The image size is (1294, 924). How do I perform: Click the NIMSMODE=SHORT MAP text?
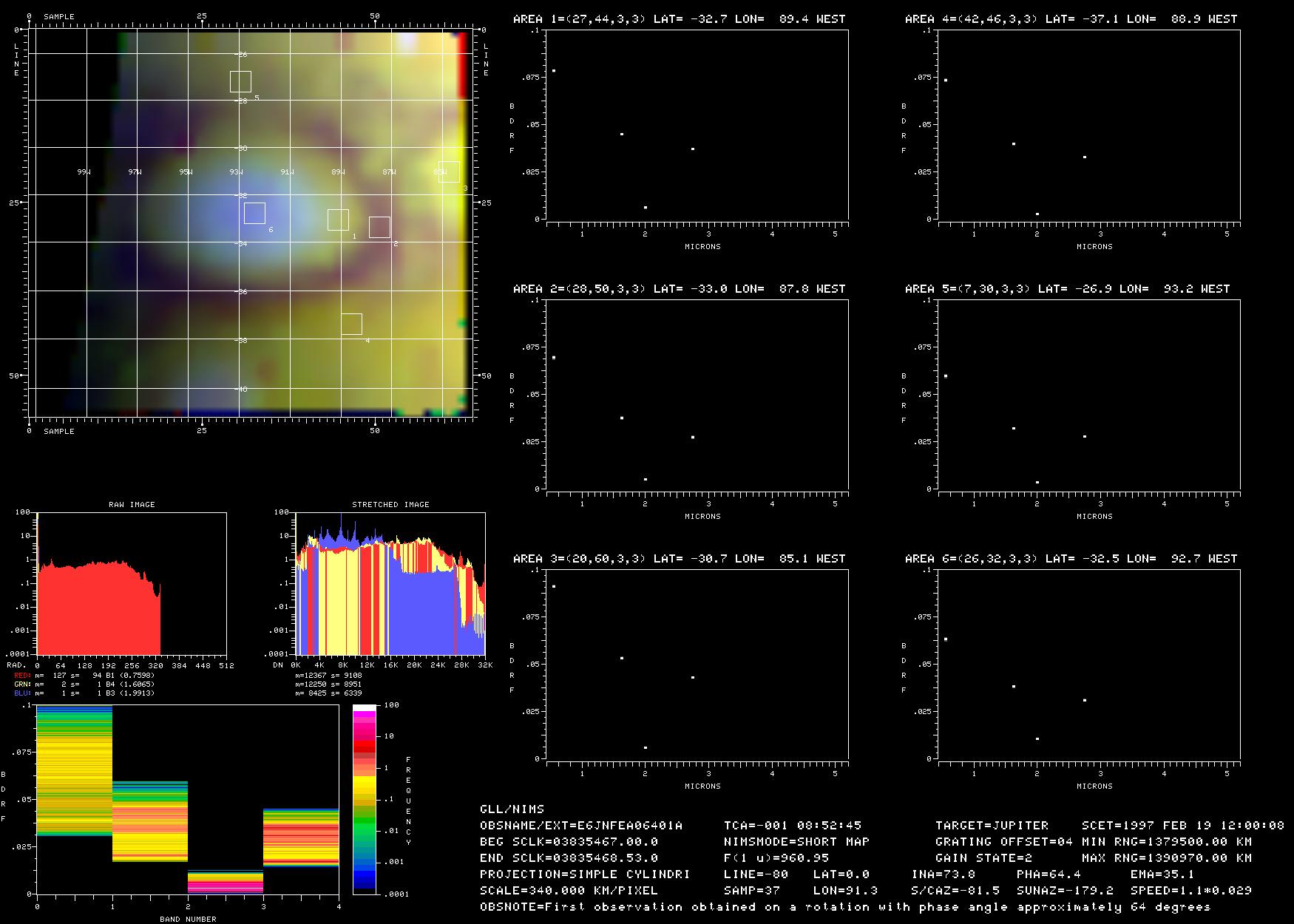(796, 841)
